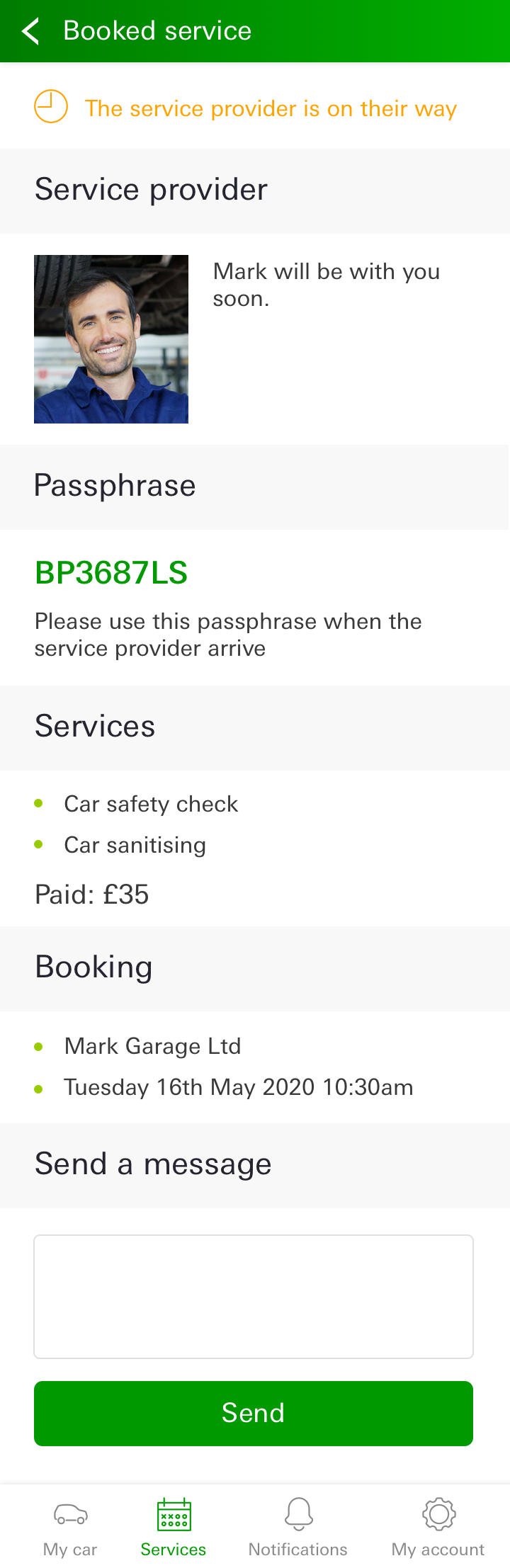Tap the Booked service header title
The image size is (510, 1568).
coord(157,31)
